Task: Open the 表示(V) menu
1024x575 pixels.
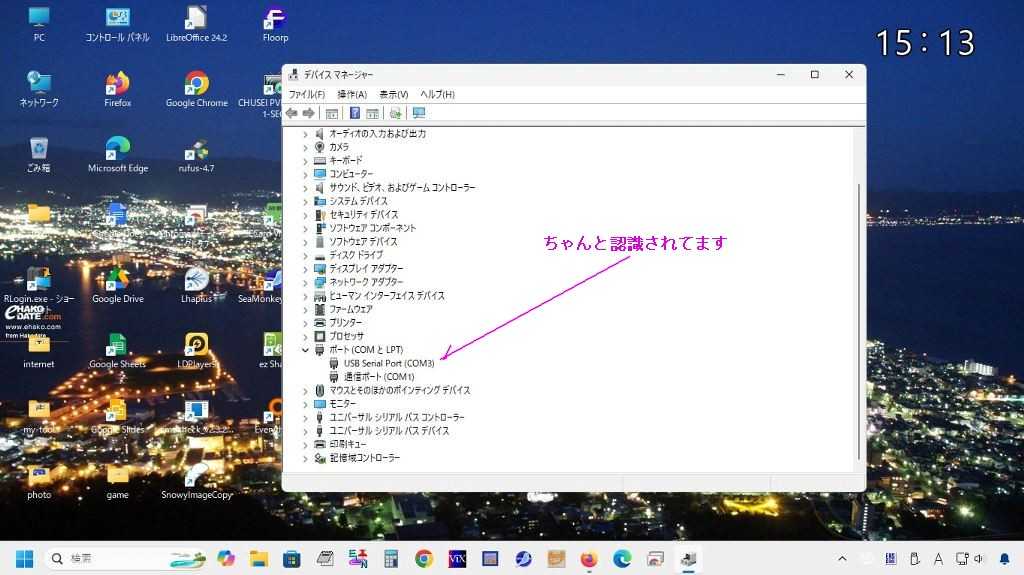Action: (393, 94)
